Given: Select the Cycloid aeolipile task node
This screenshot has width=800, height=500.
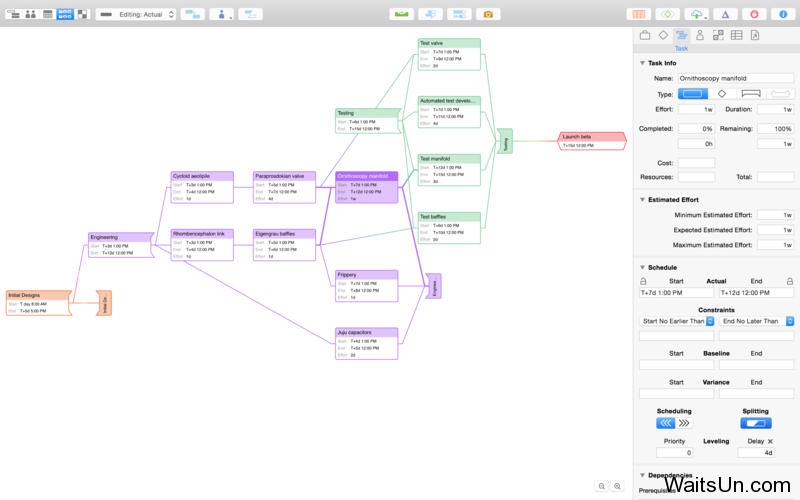Looking at the screenshot, I should (202, 187).
